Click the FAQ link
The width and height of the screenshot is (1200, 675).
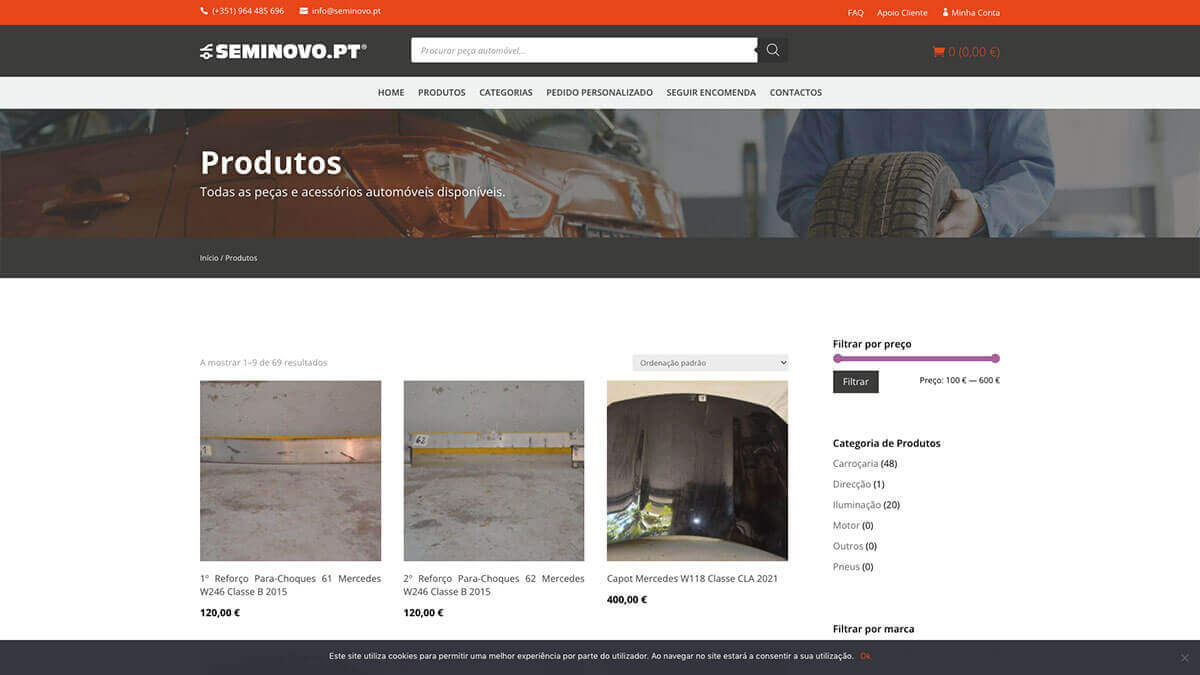click(x=855, y=13)
